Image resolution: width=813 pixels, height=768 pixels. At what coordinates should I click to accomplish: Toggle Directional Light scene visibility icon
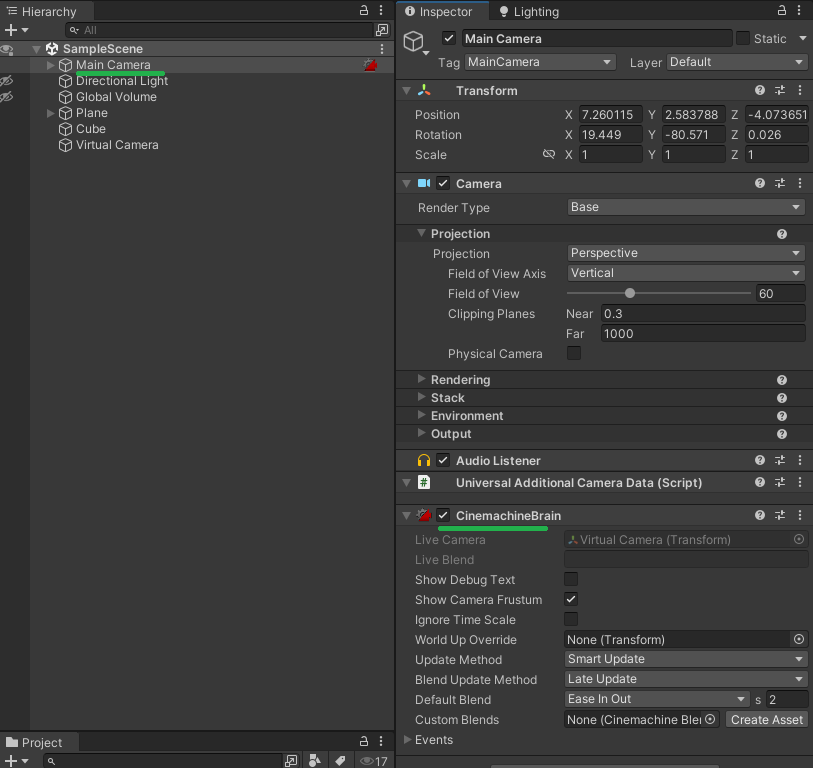pos(6,81)
